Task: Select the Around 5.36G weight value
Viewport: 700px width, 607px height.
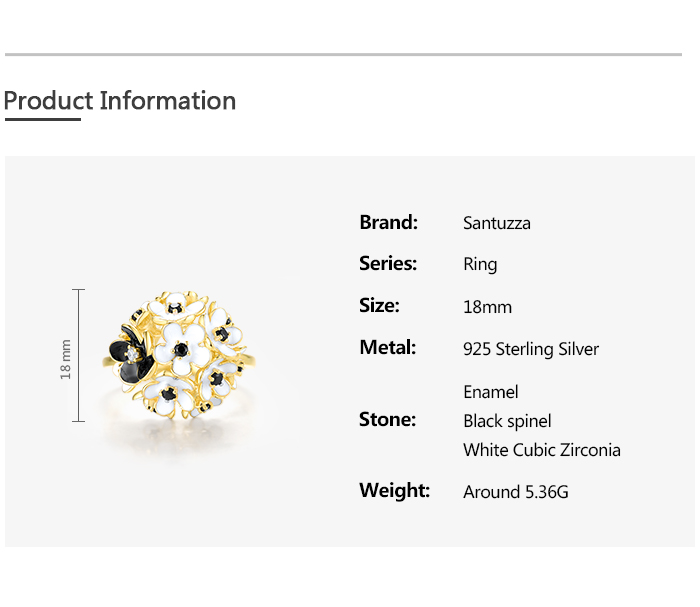Action: point(516,492)
